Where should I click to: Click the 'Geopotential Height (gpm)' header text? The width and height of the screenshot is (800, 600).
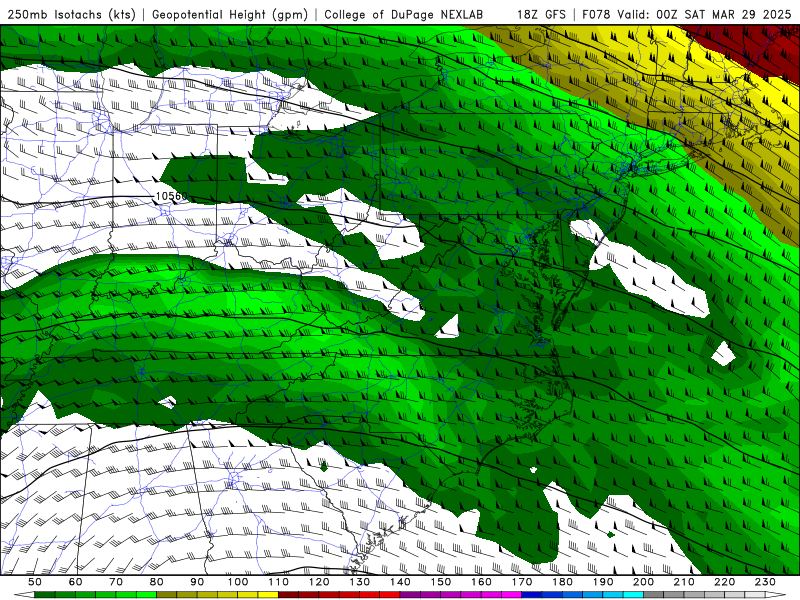tap(230, 14)
